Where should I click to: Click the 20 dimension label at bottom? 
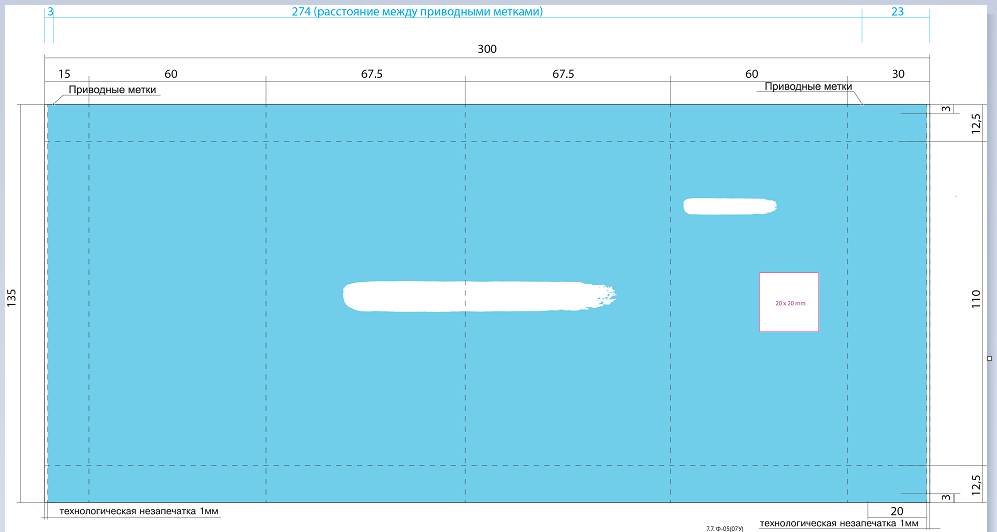(x=896, y=510)
